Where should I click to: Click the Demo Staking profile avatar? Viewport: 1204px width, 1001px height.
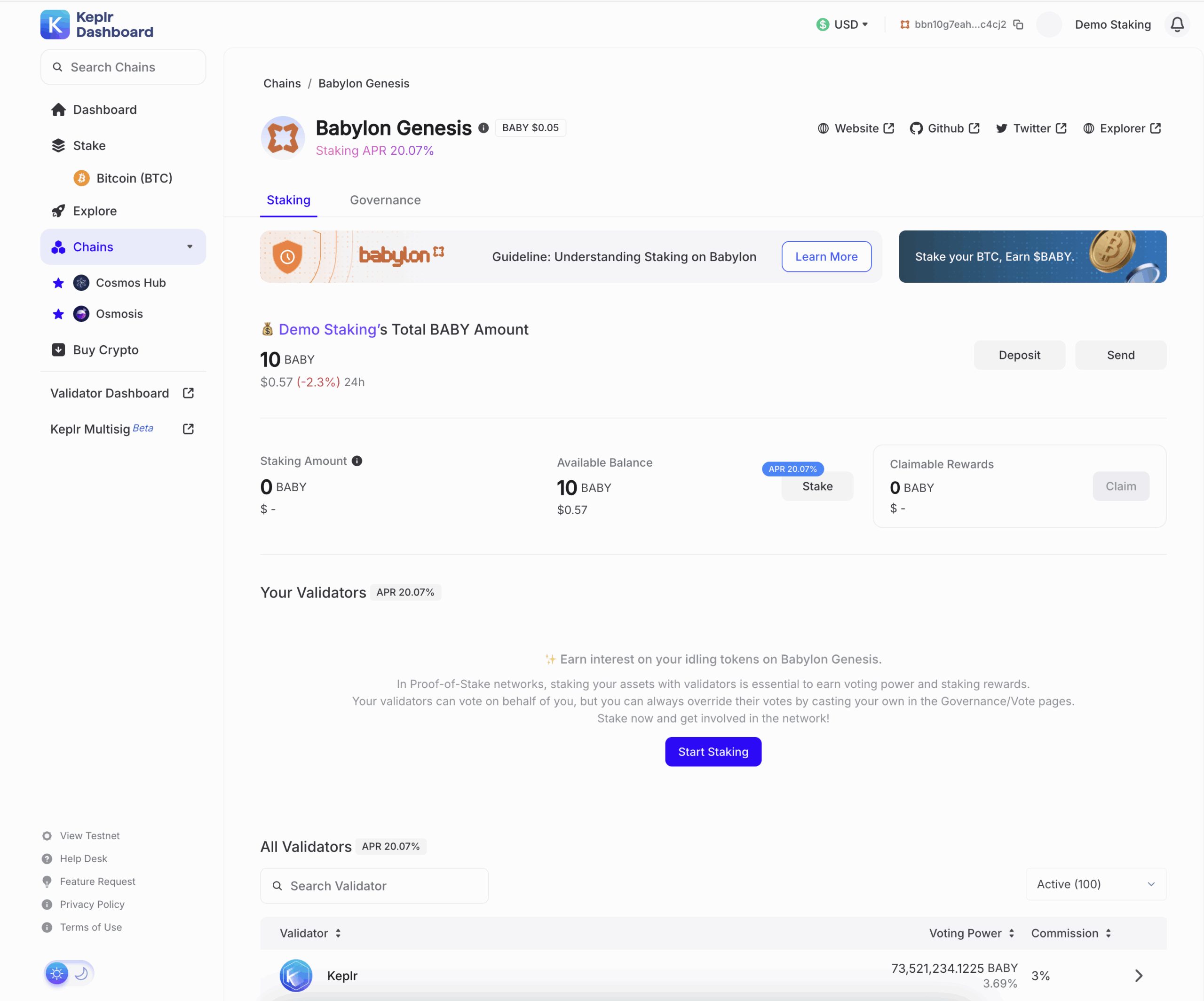click(1049, 24)
